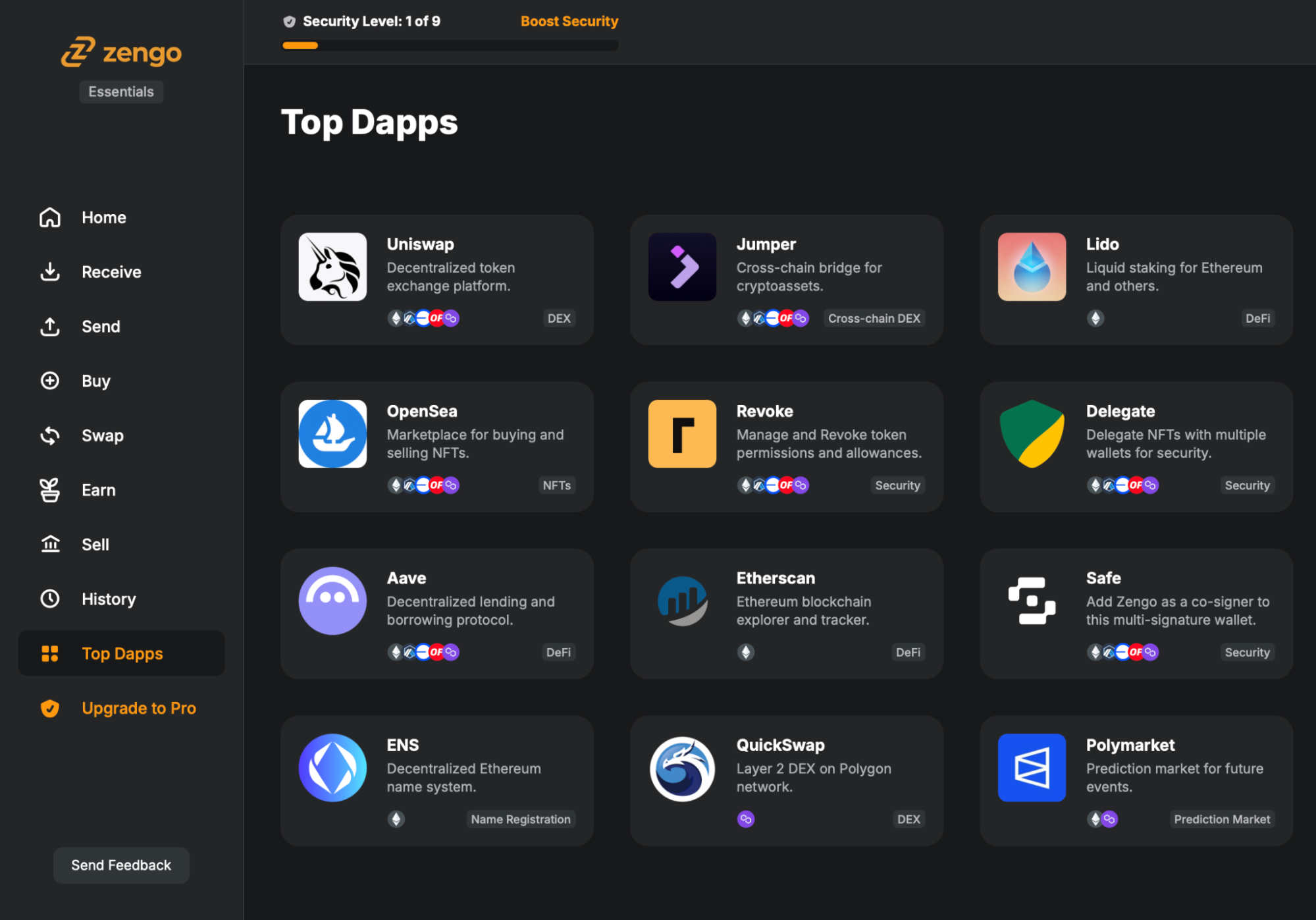The image size is (1316, 920).
Task: Open the Receive section
Action: 111,272
